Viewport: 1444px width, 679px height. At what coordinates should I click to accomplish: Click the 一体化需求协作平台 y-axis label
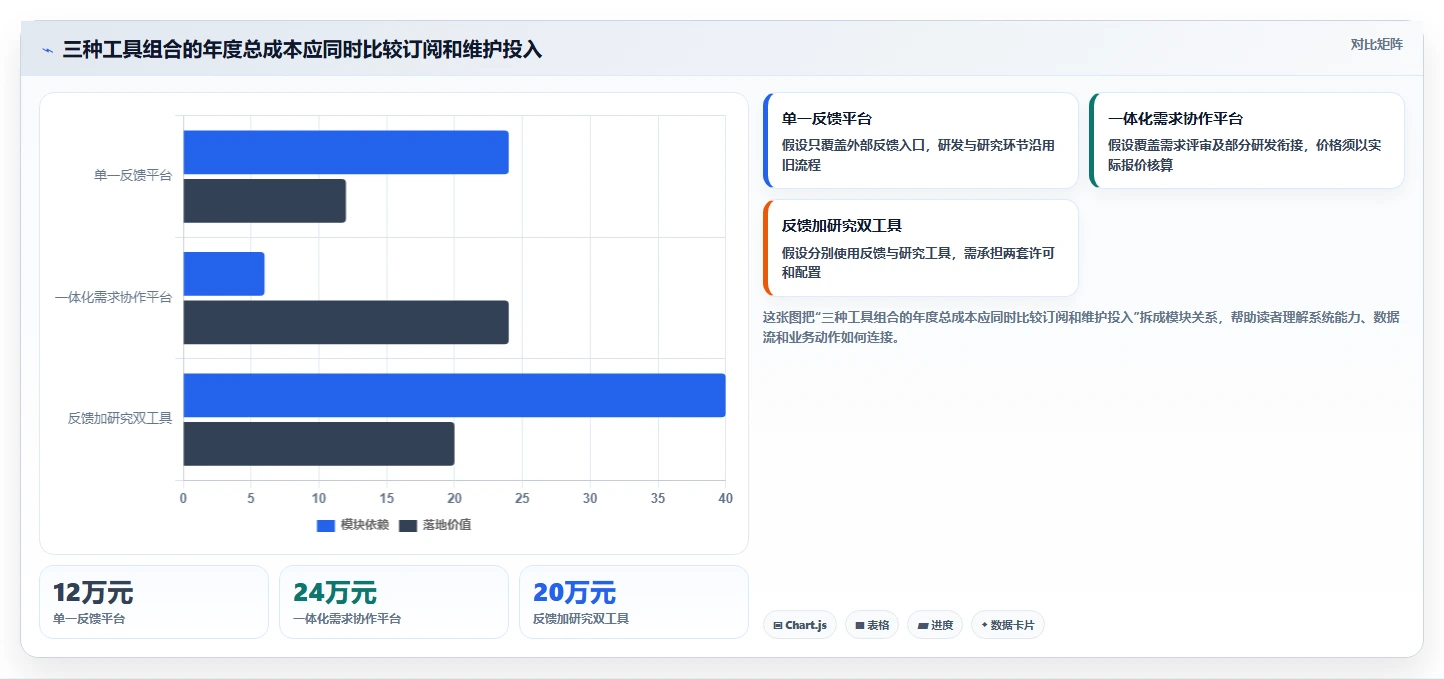(x=113, y=298)
